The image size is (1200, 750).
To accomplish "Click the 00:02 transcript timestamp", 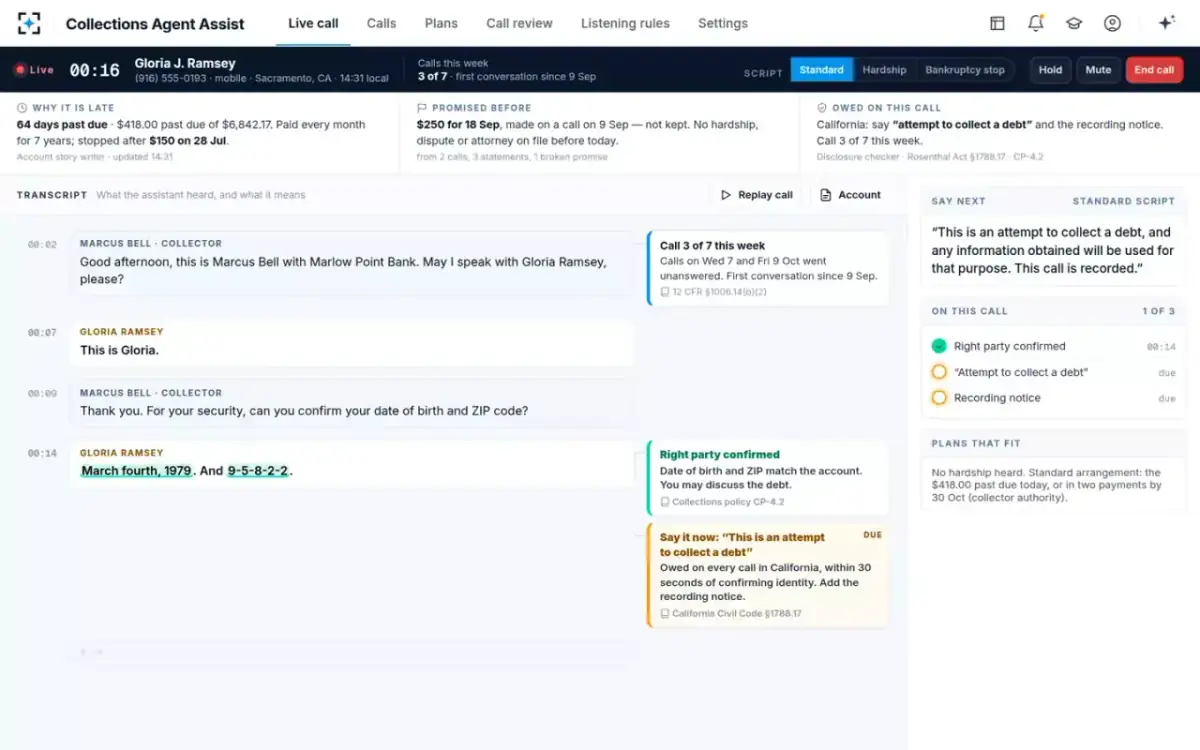I will (42, 244).
